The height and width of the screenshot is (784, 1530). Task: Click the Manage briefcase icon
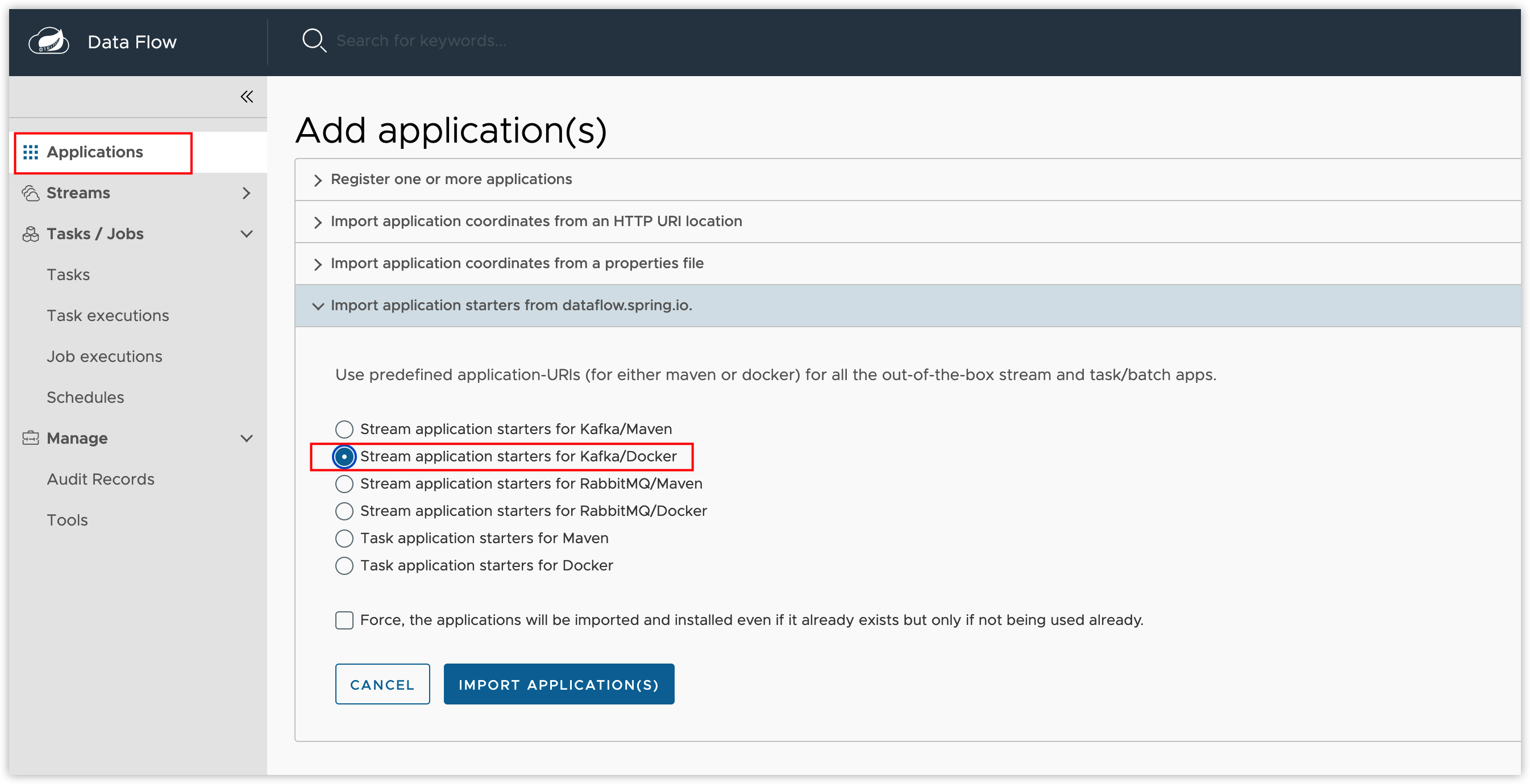click(30, 439)
